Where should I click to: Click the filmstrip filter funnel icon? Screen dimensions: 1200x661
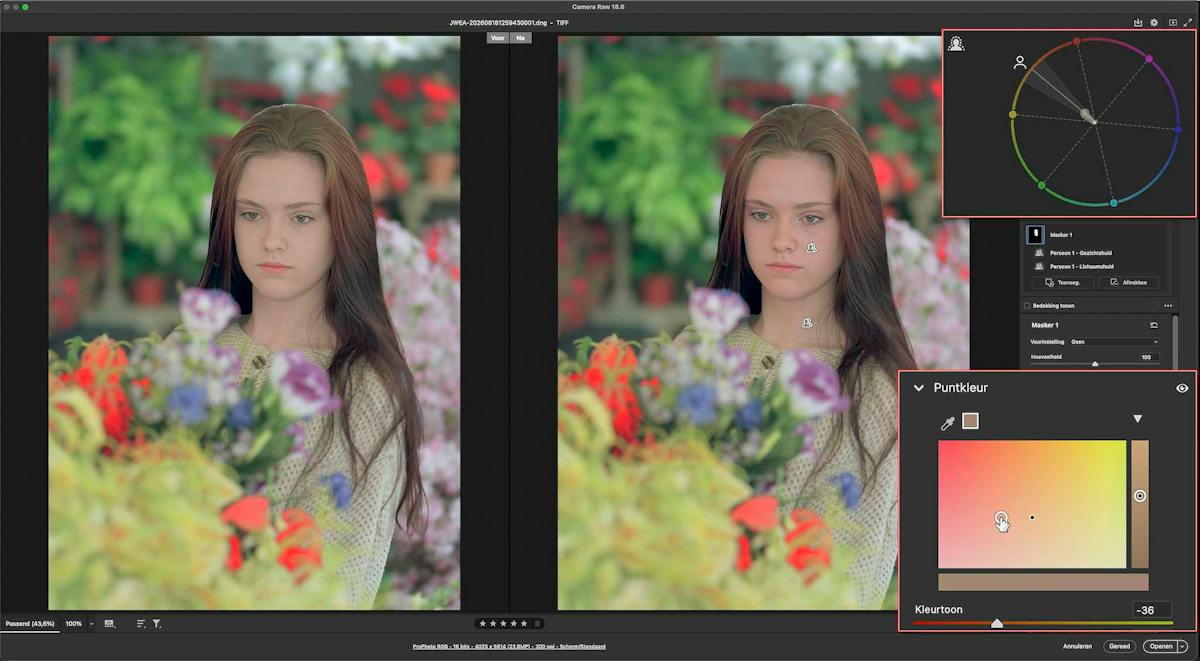tap(157, 623)
